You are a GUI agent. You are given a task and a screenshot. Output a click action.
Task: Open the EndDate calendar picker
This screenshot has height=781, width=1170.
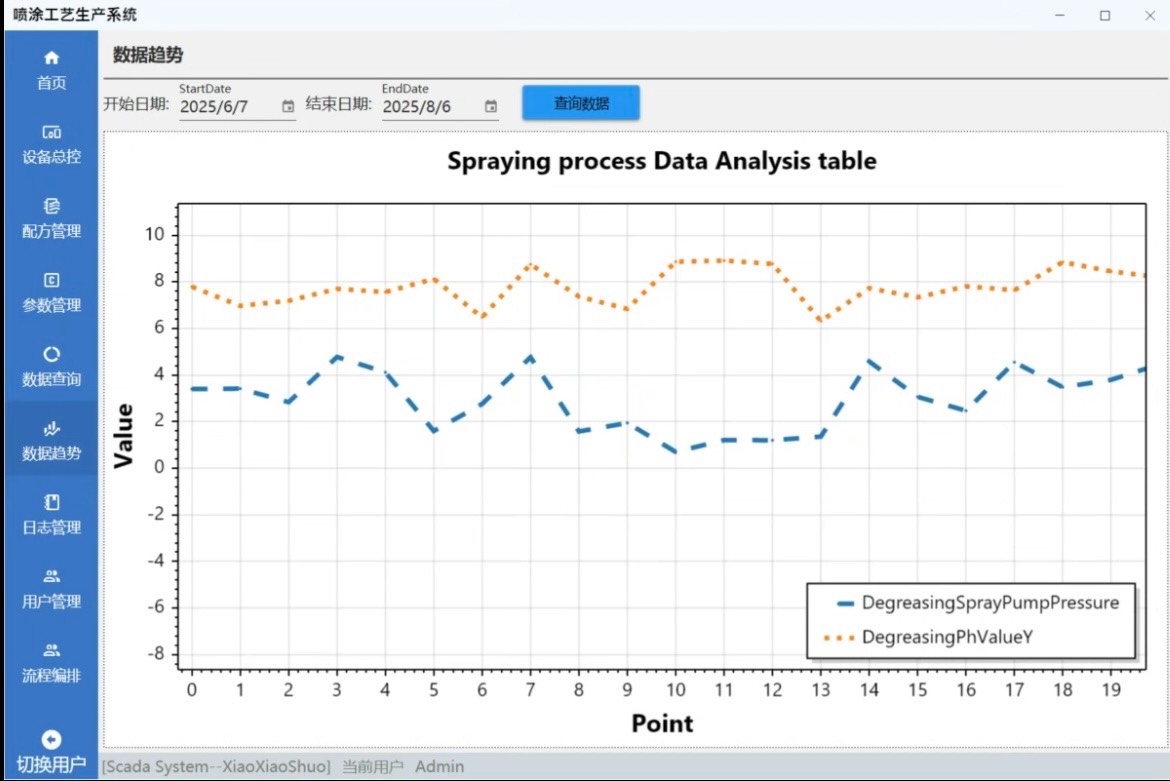491,106
